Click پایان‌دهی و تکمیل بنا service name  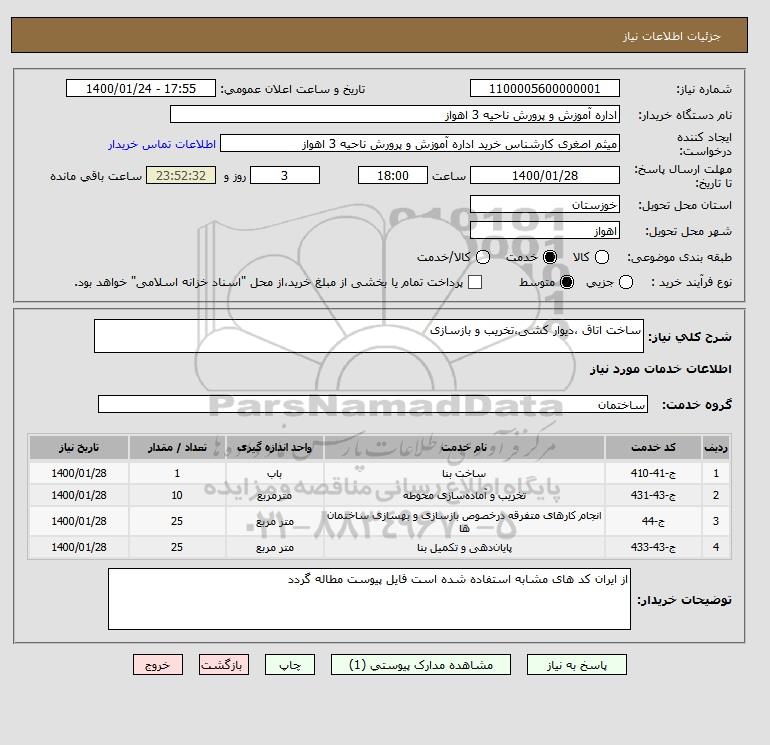464,547
